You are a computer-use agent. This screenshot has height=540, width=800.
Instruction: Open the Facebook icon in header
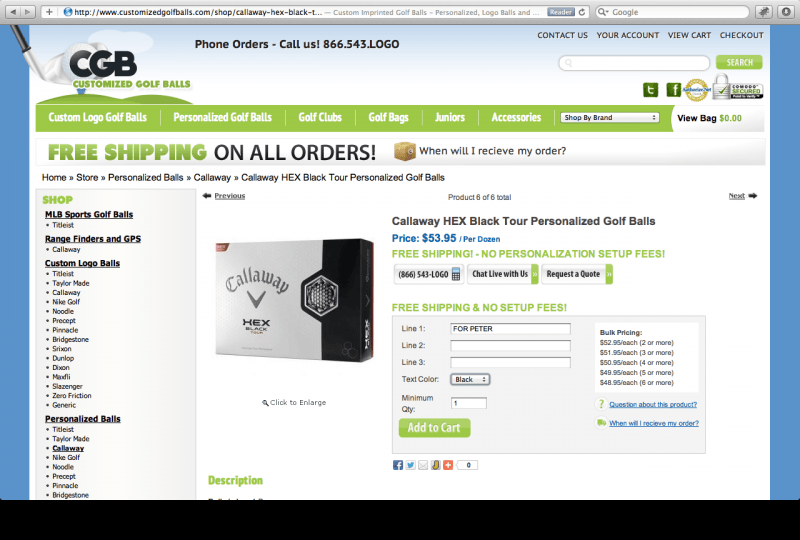(x=673, y=90)
